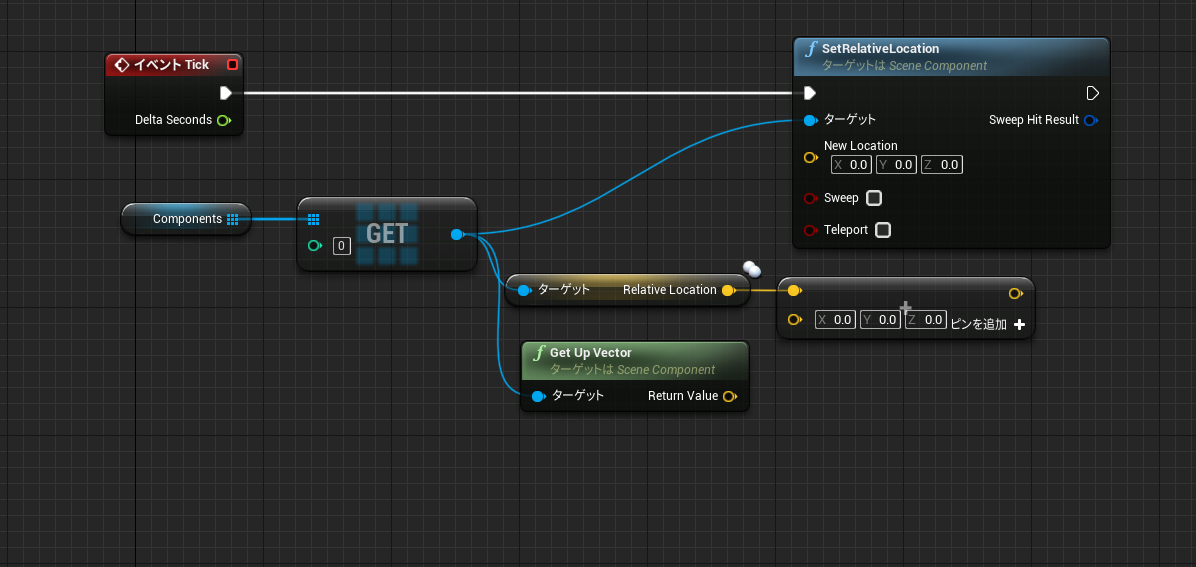1196x567 pixels.
Task: Click the Delta Seconds output pin
Action: coord(223,120)
